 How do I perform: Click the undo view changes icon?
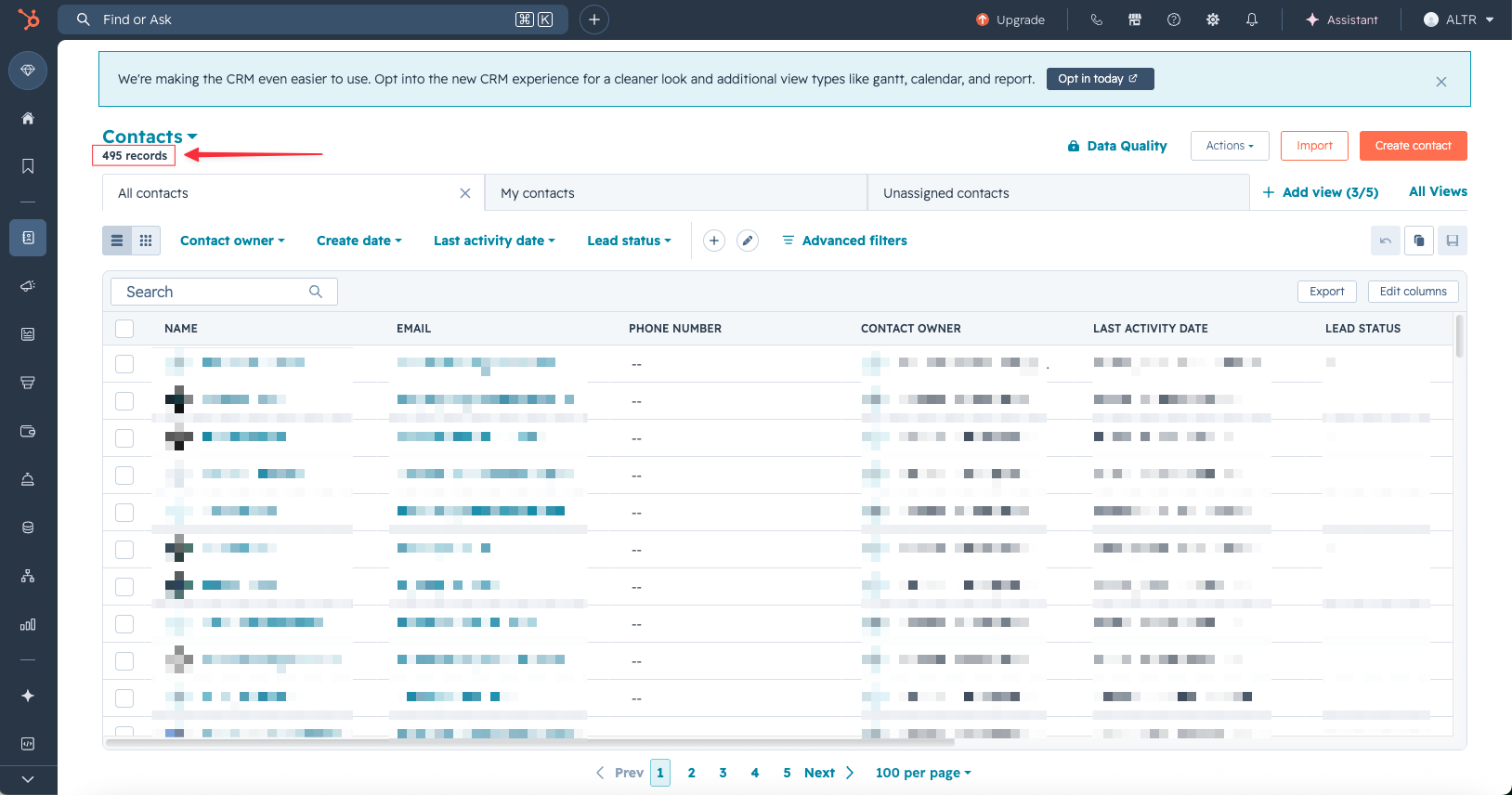click(x=1386, y=241)
